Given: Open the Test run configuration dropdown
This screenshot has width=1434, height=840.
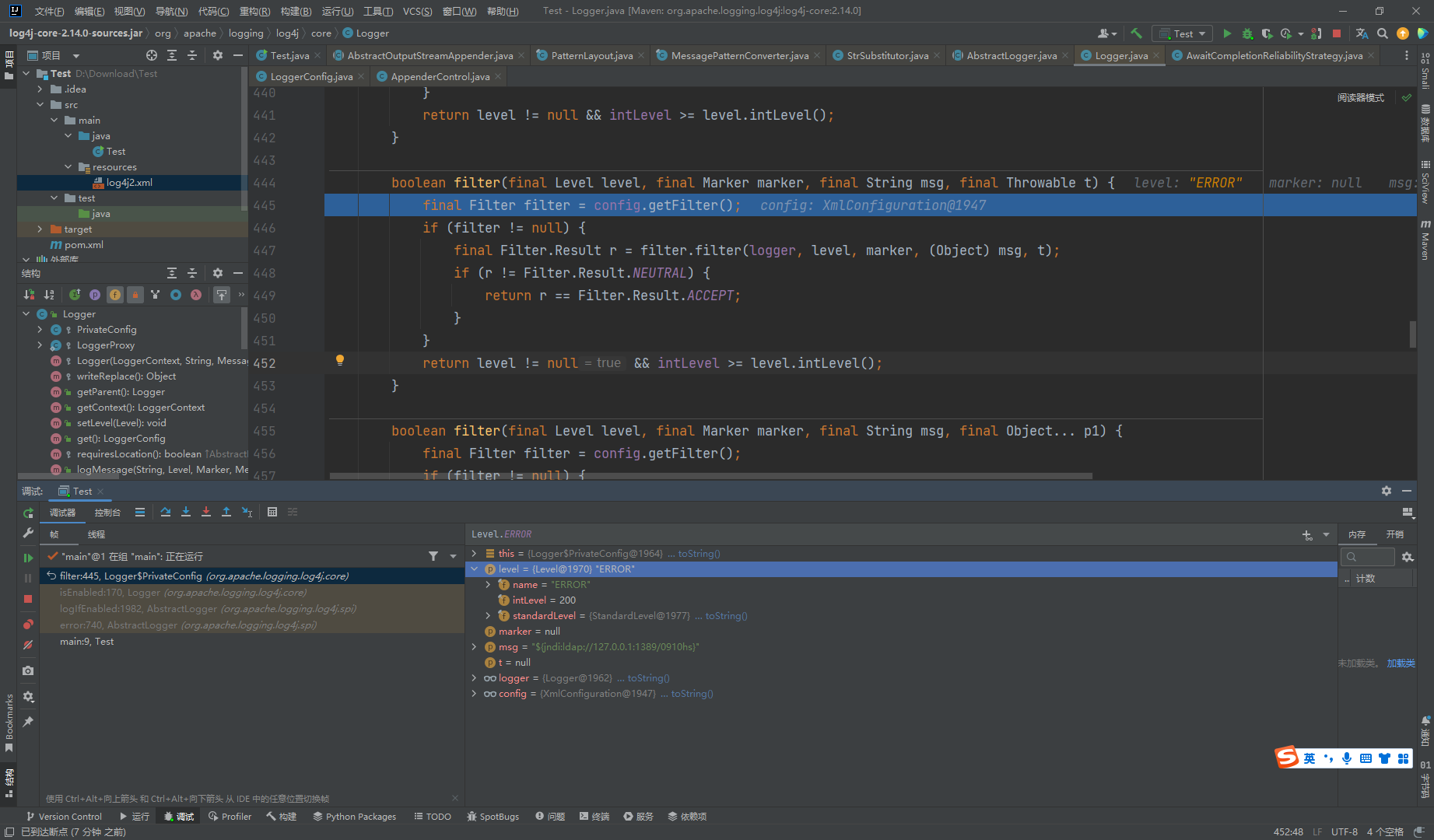Looking at the screenshot, I should [x=1182, y=33].
